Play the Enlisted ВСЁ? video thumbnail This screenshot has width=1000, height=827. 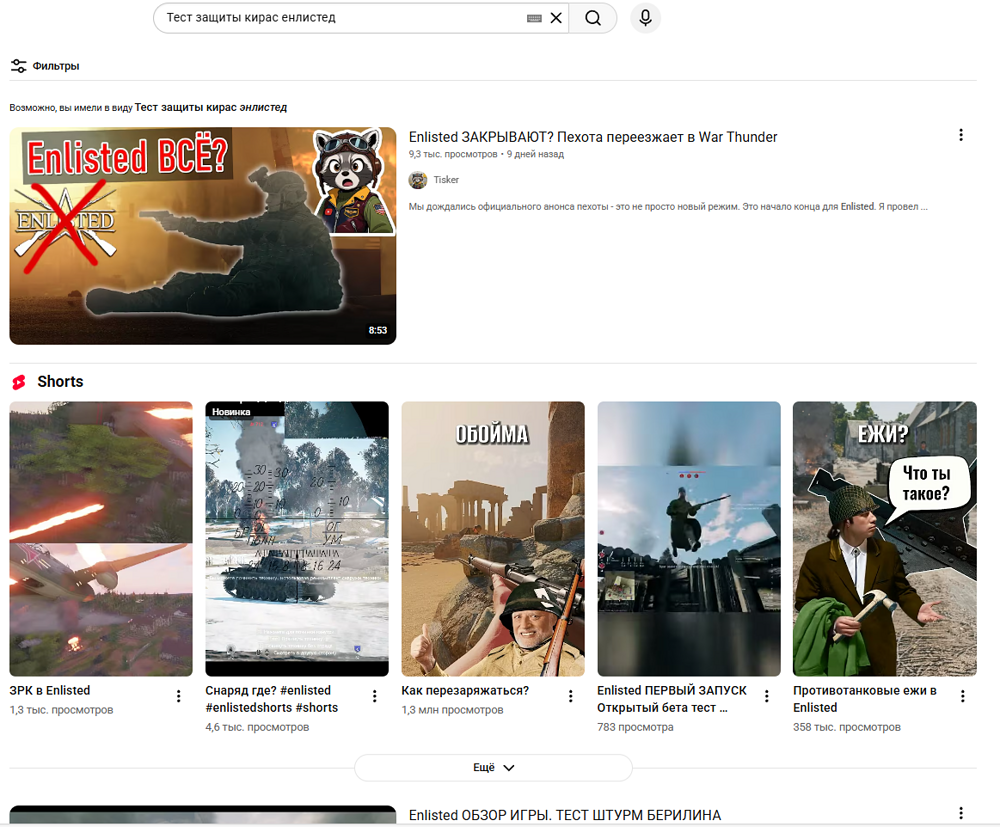tap(202, 235)
